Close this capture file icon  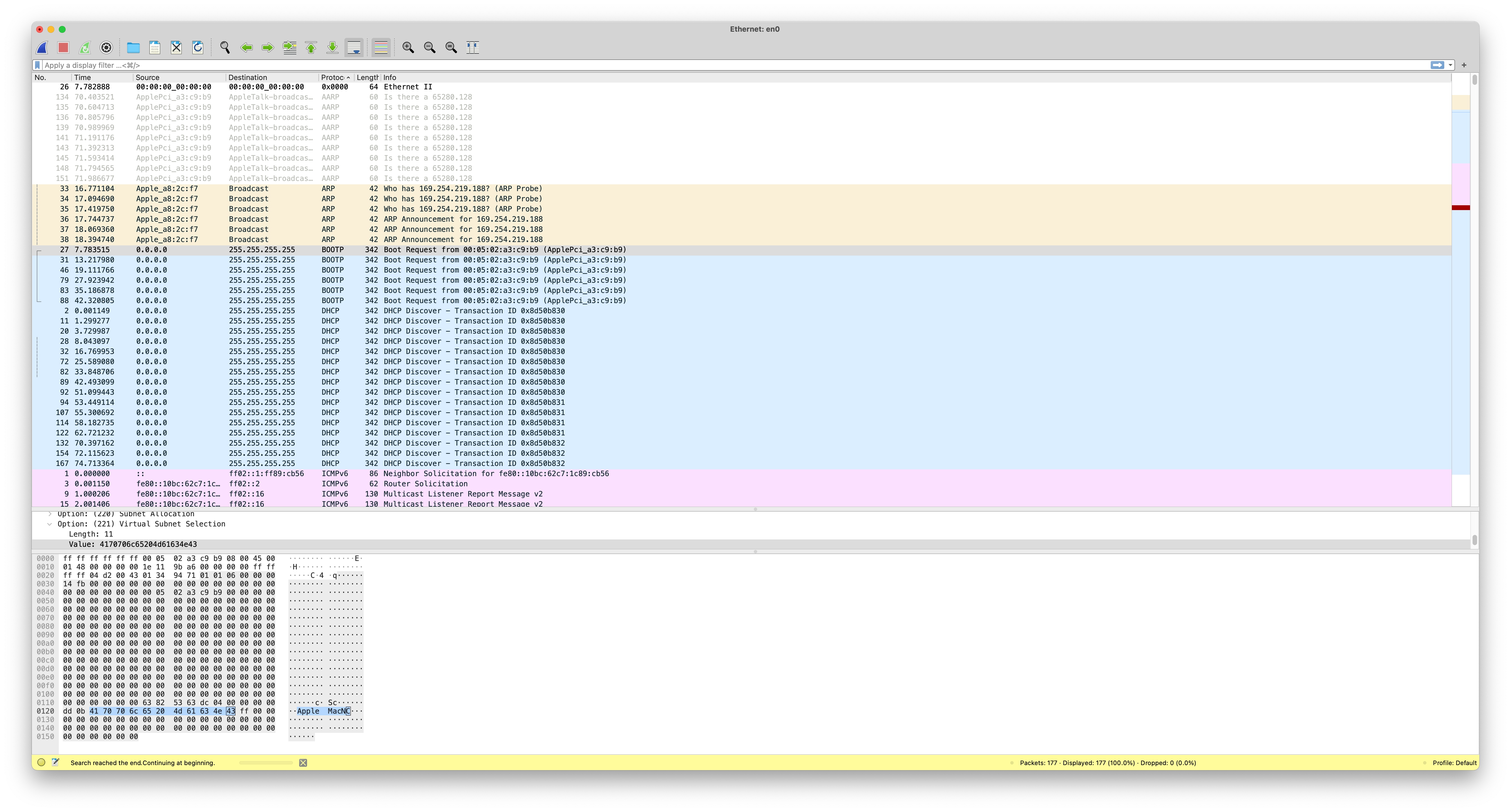coord(176,47)
